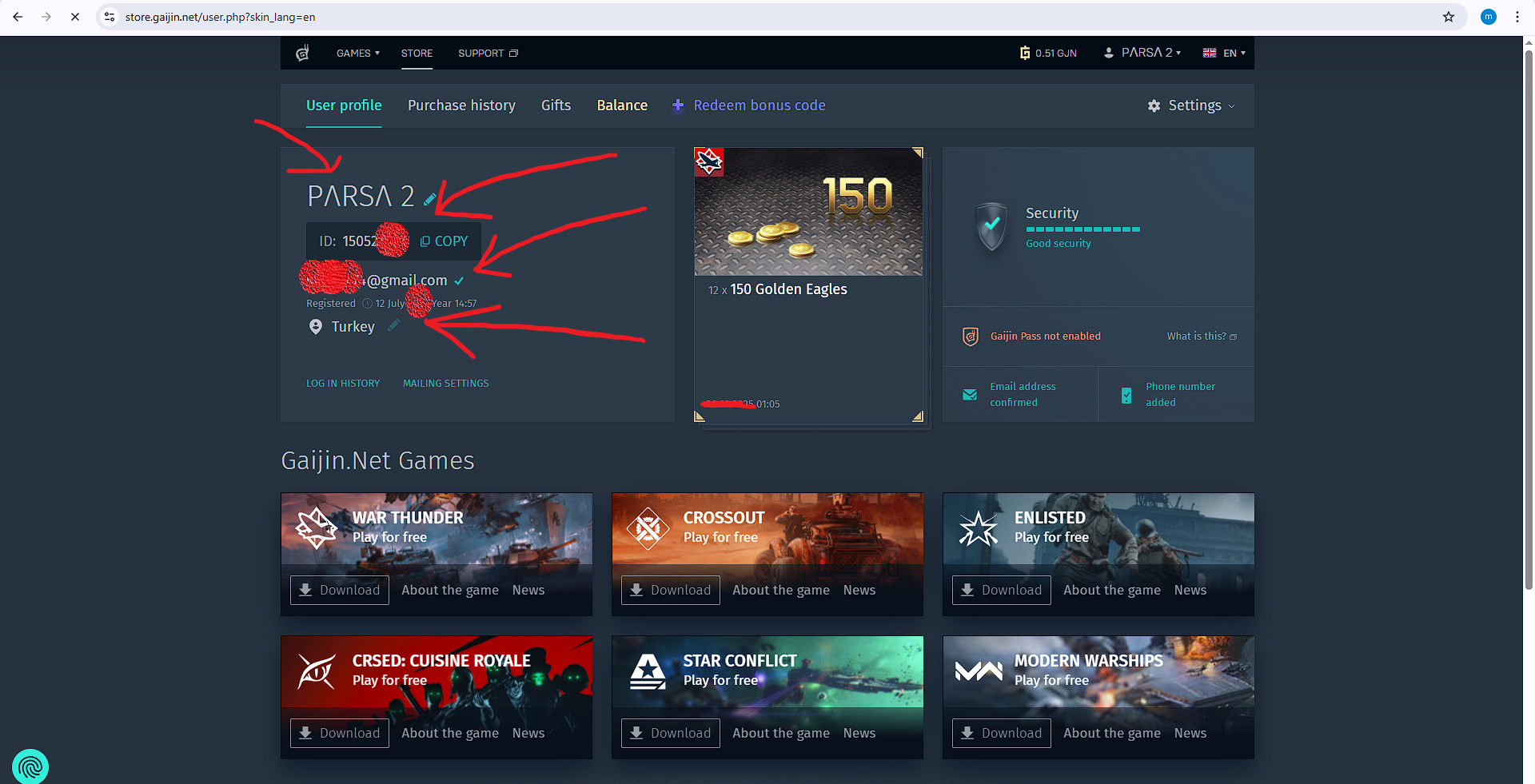Open the GAMES dropdown menu
Viewport: 1535px width, 784px height.
(357, 54)
